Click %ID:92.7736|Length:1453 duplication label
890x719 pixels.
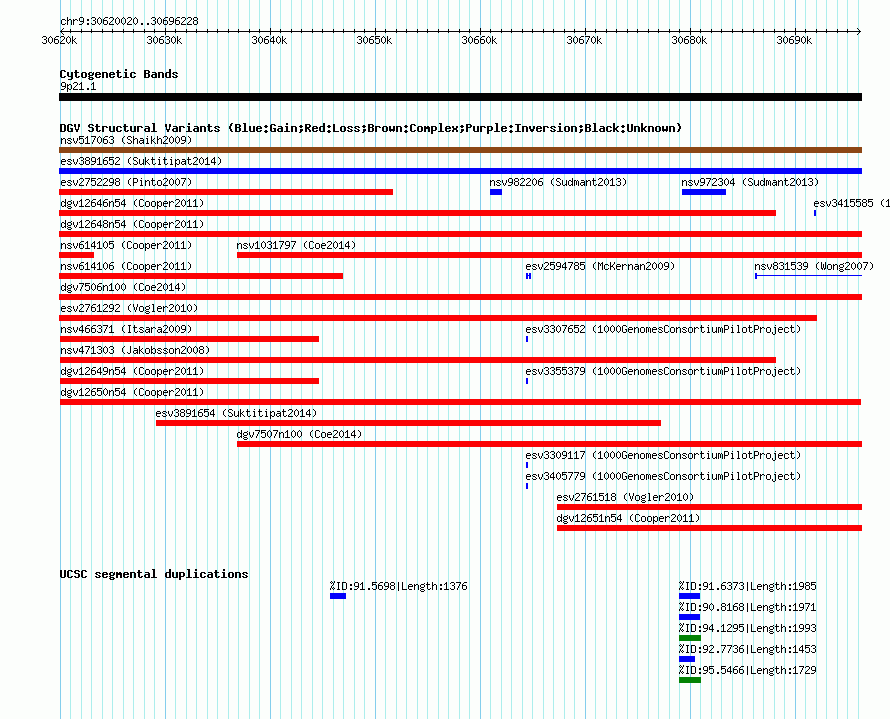[x=748, y=649]
